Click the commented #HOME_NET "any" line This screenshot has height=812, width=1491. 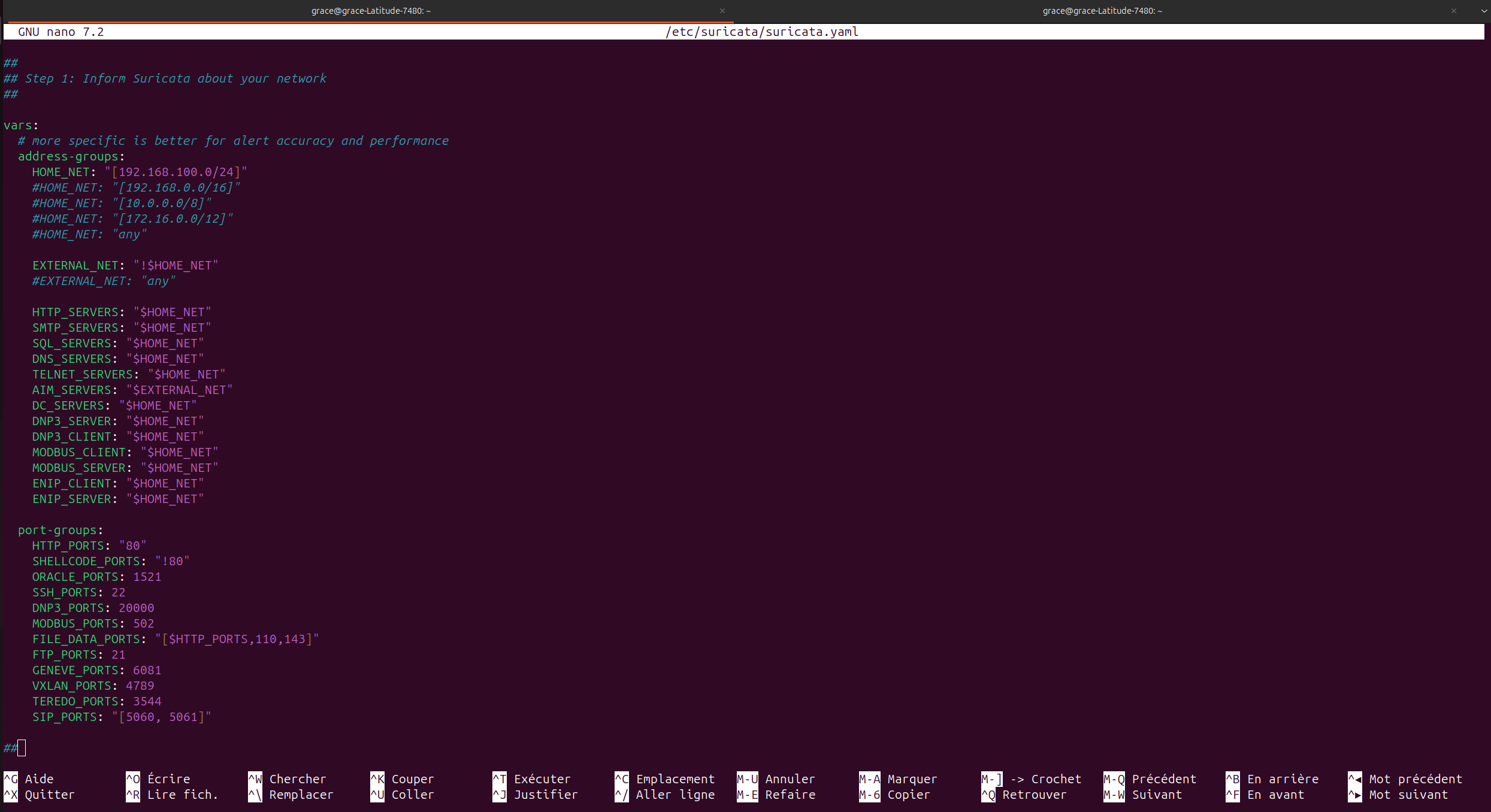click(x=89, y=235)
